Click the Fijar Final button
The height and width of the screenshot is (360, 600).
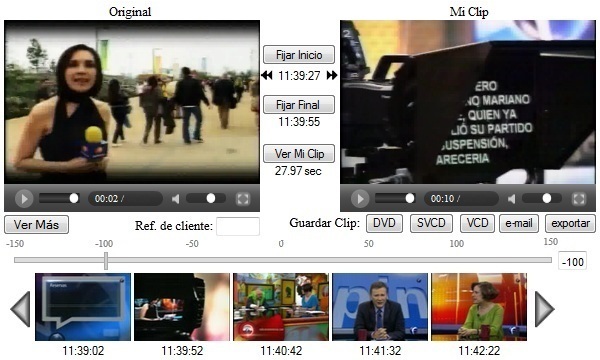tap(299, 104)
